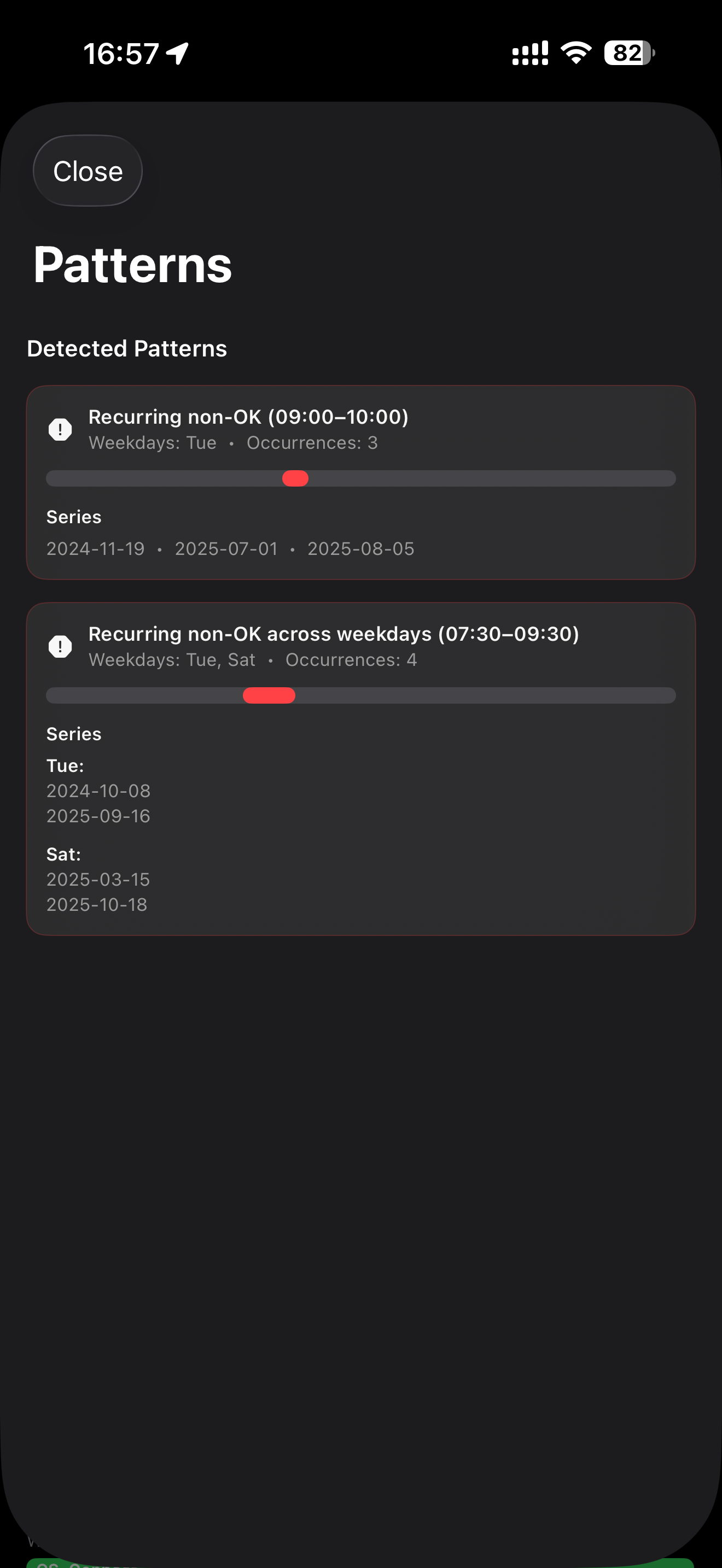722x1568 pixels.
Task: Click the red segment on the first timeline bar
Action: click(295, 479)
